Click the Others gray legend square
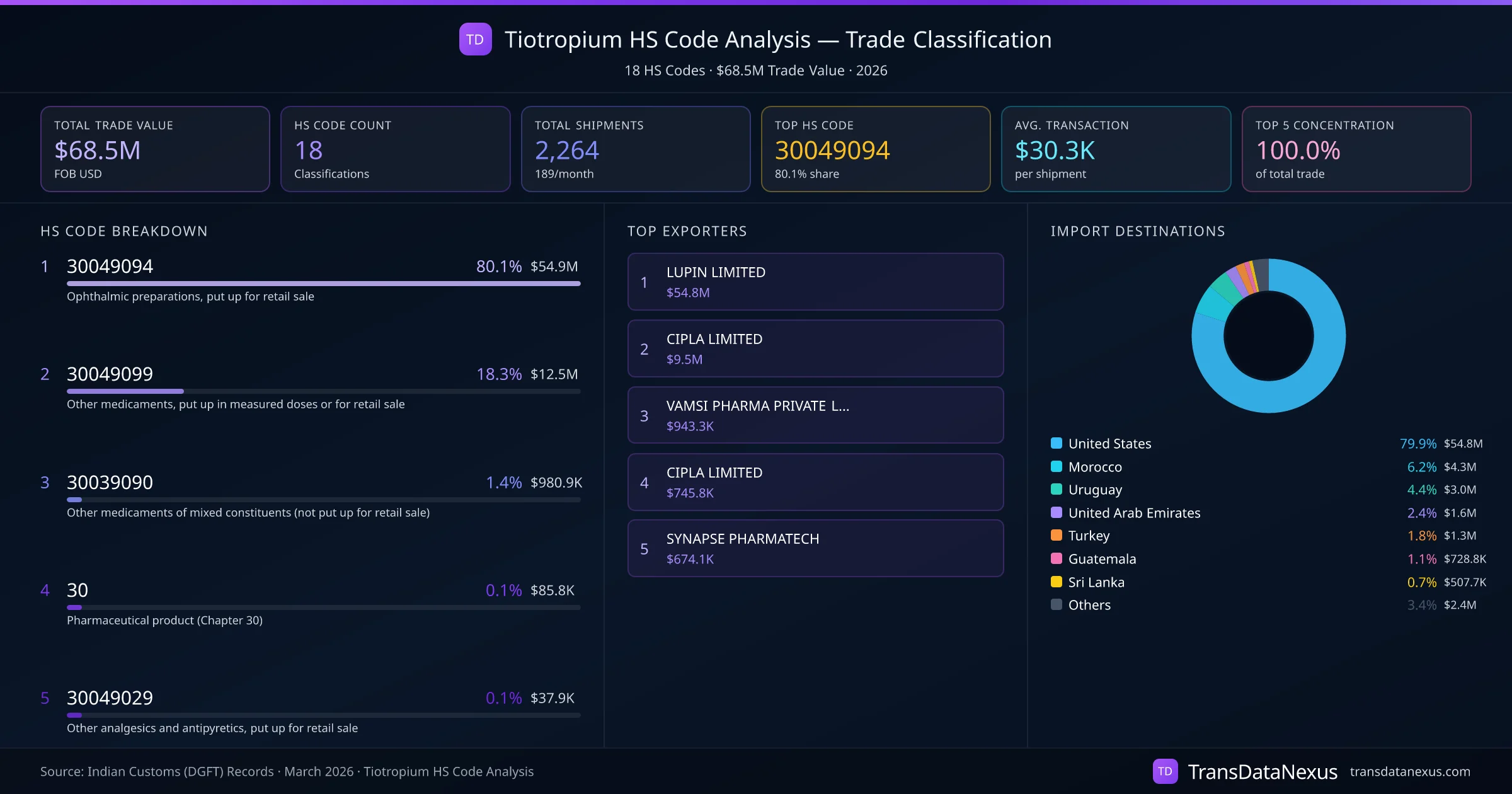 click(1057, 604)
